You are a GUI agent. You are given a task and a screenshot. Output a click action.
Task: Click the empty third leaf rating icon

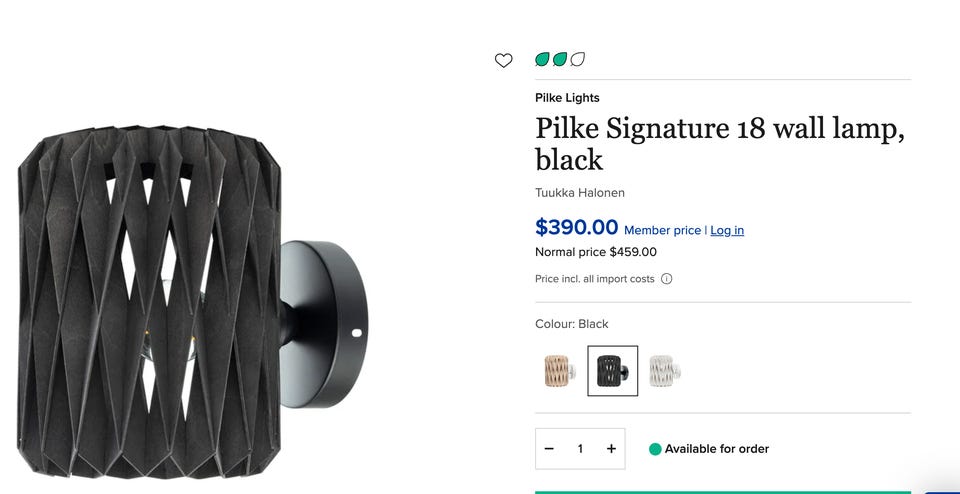(577, 60)
